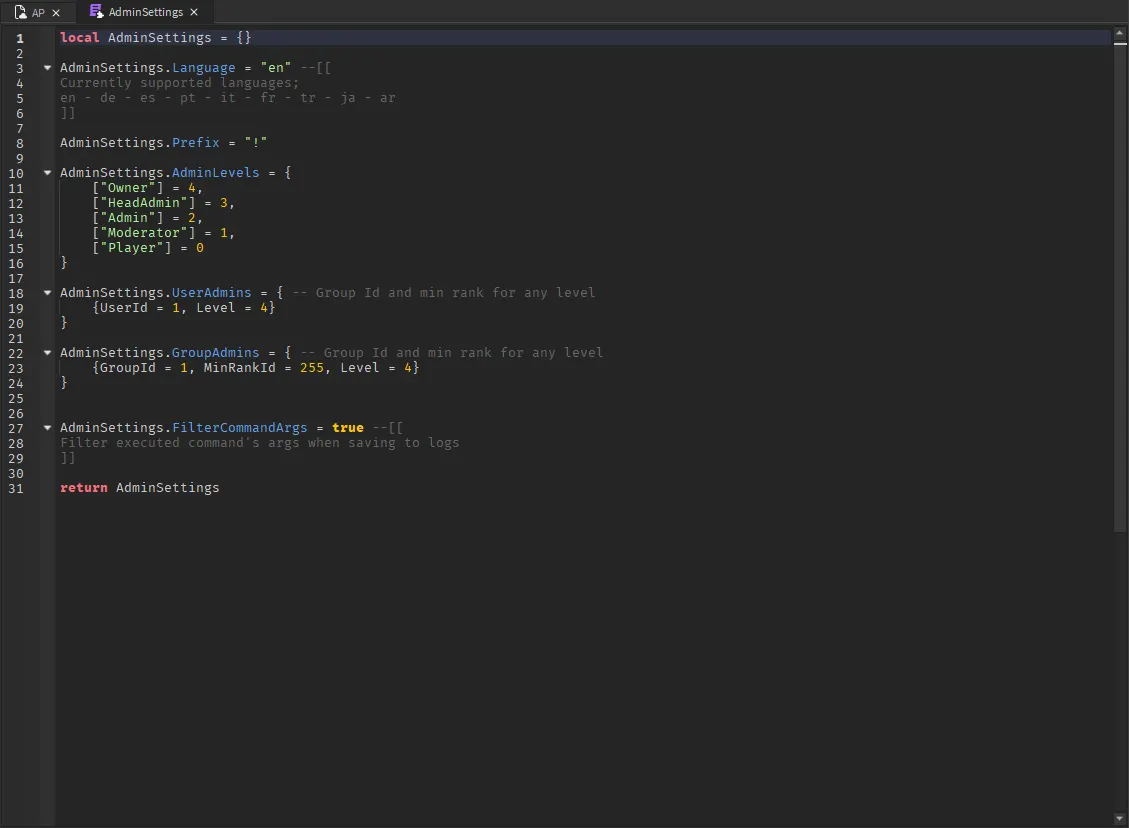Click the return keyword on last line

[83, 488]
